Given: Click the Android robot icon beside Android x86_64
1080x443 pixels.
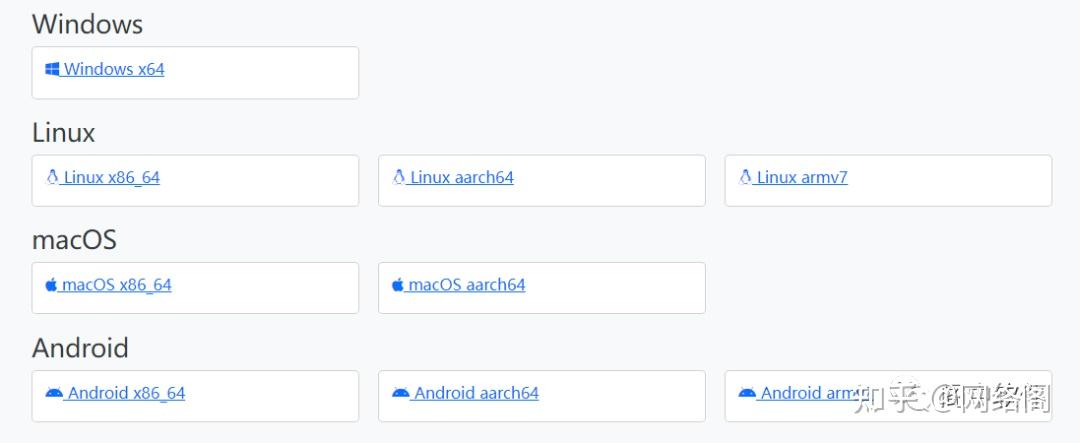Looking at the screenshot, I should (54, 393).
